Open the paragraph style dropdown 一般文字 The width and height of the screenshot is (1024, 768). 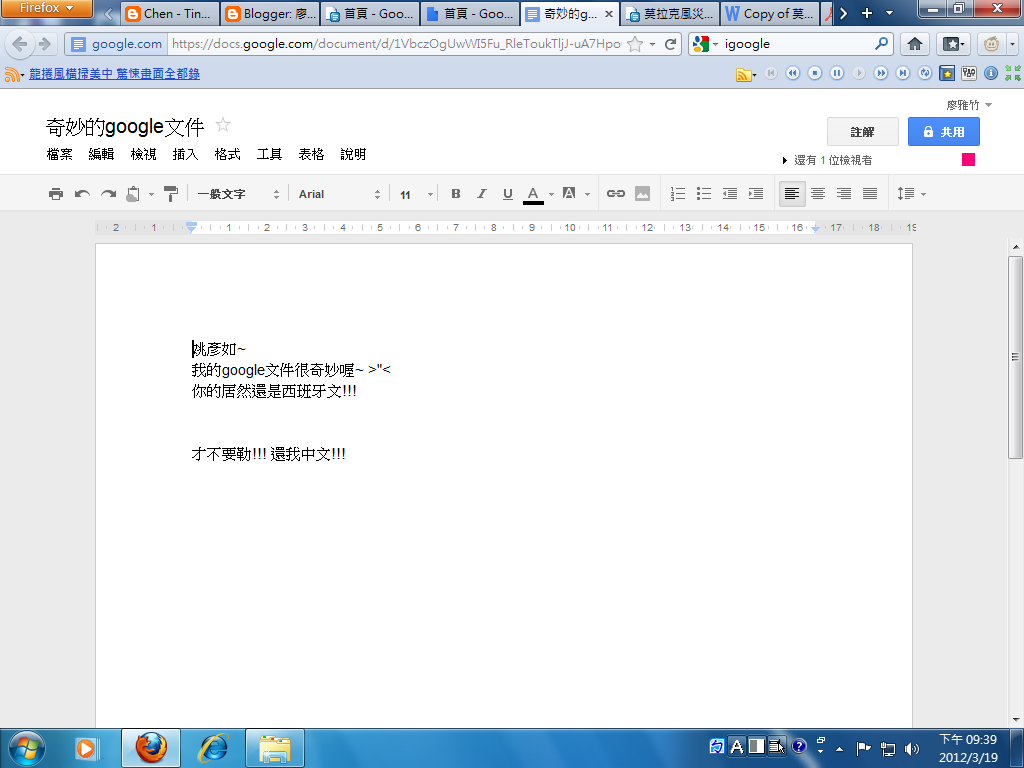(238, 194)
